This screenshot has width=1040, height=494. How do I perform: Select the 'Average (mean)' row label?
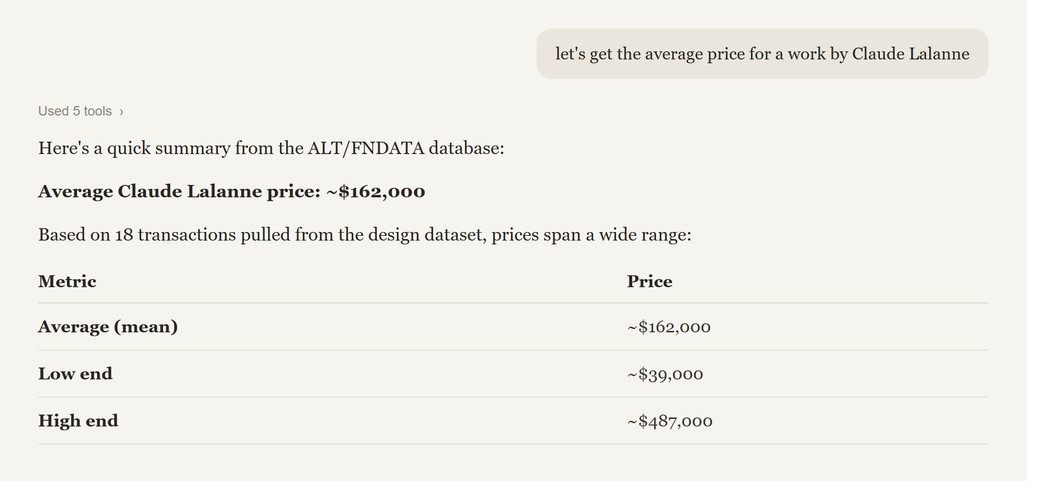tap(108, 327)
